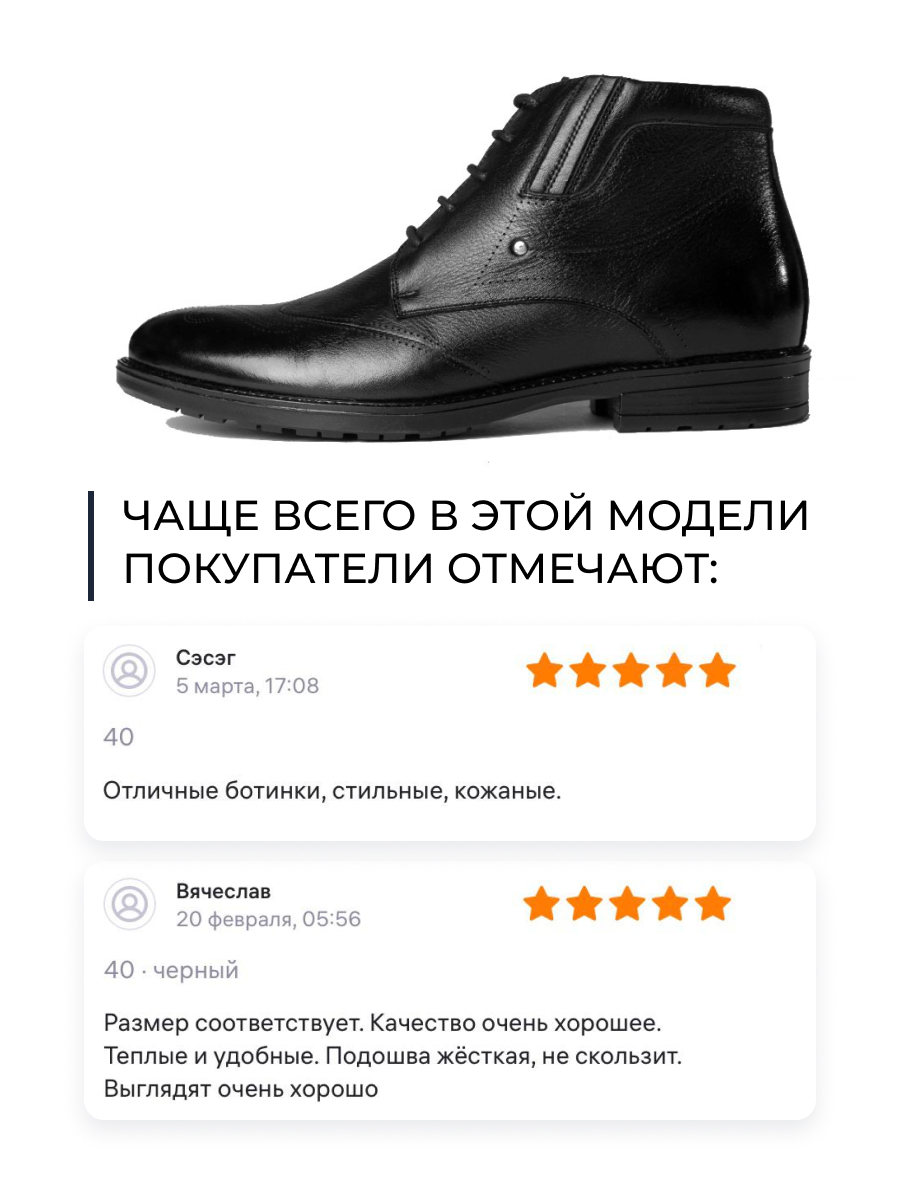Click Вячеслав's profile avatar icon

pos(129,905)
